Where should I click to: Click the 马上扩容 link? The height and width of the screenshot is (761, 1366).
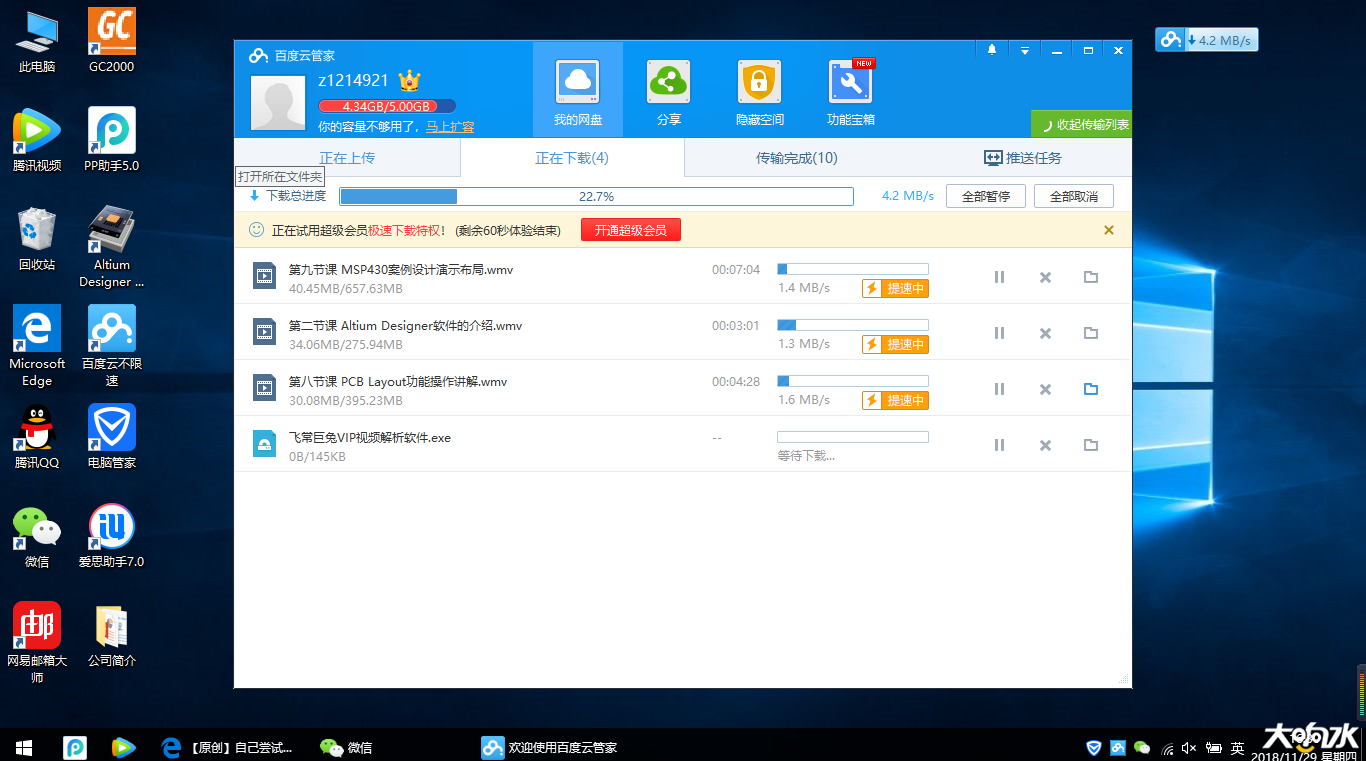point(450,127)
